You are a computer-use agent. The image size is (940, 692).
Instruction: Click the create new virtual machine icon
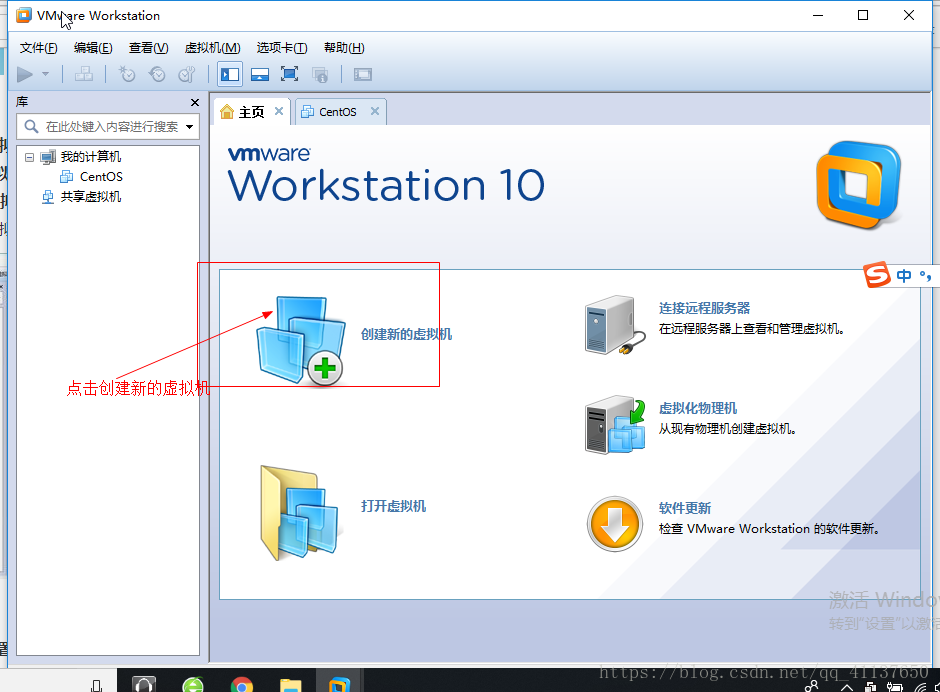point(301,340)
